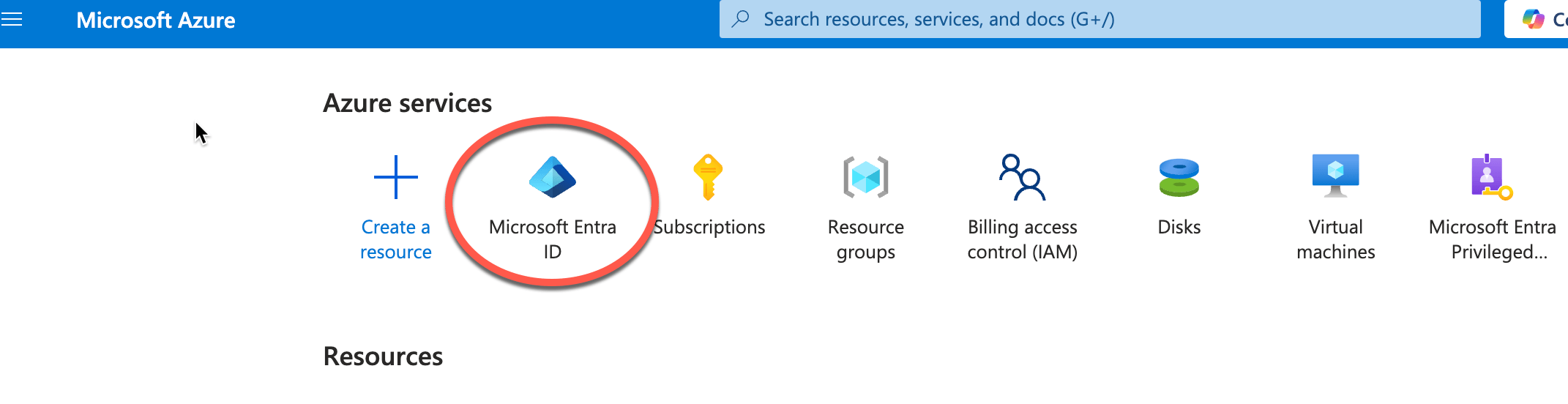Screen dimensions: 1568x404
Task: Open the Microsoft Entra Privileged identity icon
Action: 1492,177
